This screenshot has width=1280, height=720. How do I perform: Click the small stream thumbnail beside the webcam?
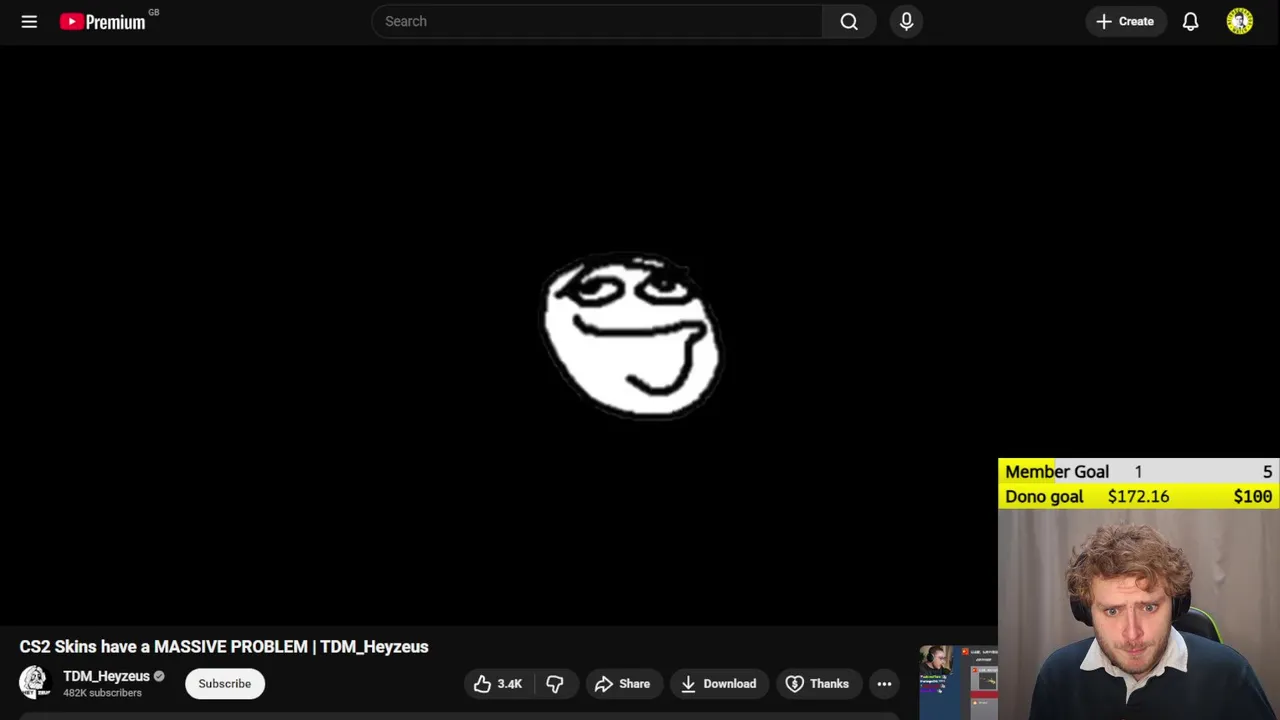[959, 683]
